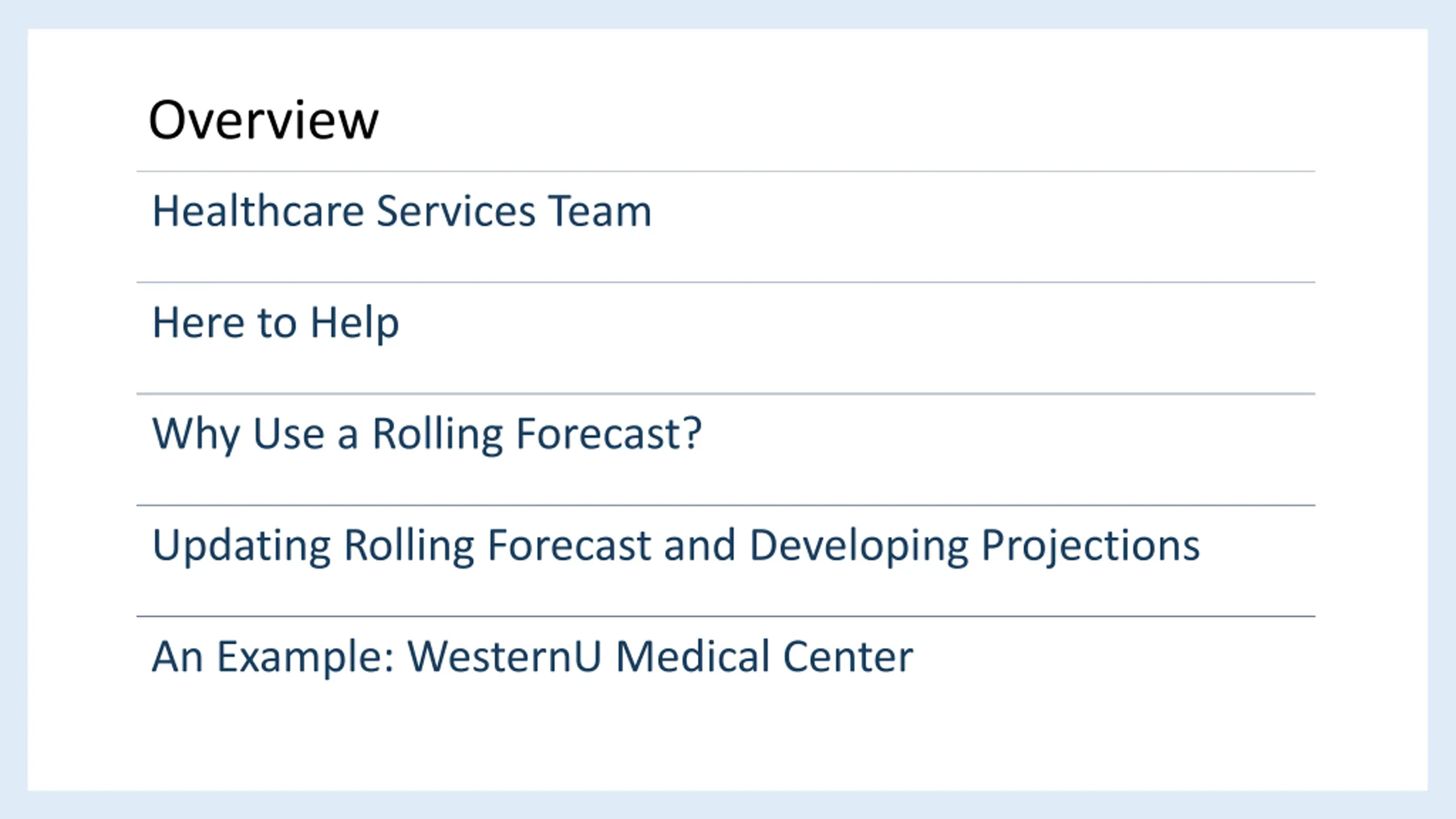Click the word Developing in fourth item
This screenshot has width=1456, height=819.
859,546
